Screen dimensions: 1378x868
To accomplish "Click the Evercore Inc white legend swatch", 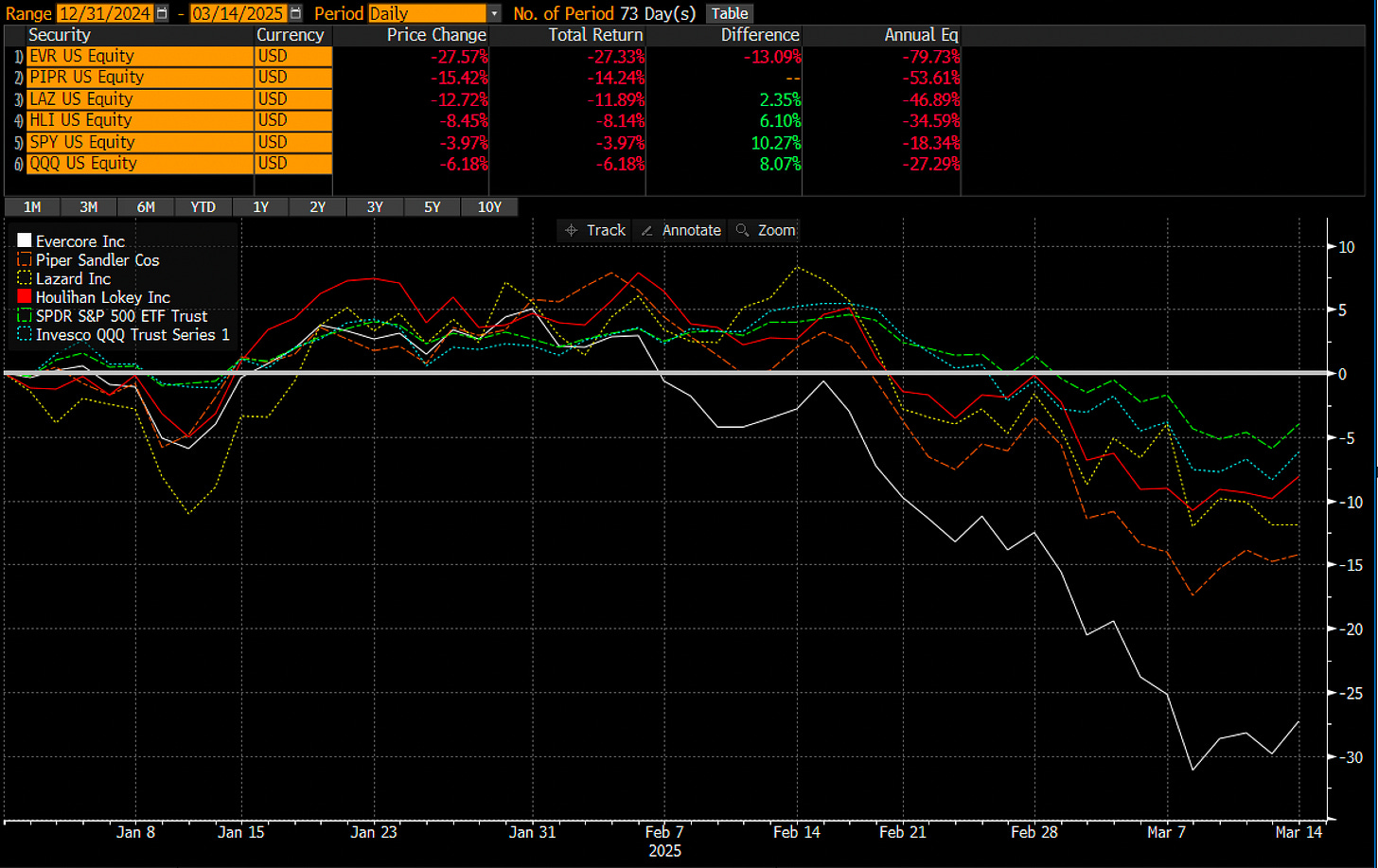I will (25, 241).
